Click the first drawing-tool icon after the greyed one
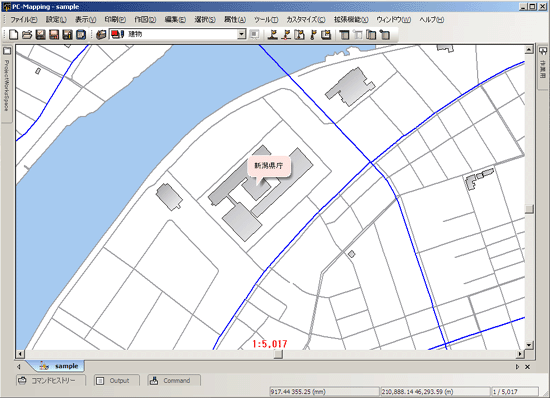The image size is (550, 398). (273, 34)
